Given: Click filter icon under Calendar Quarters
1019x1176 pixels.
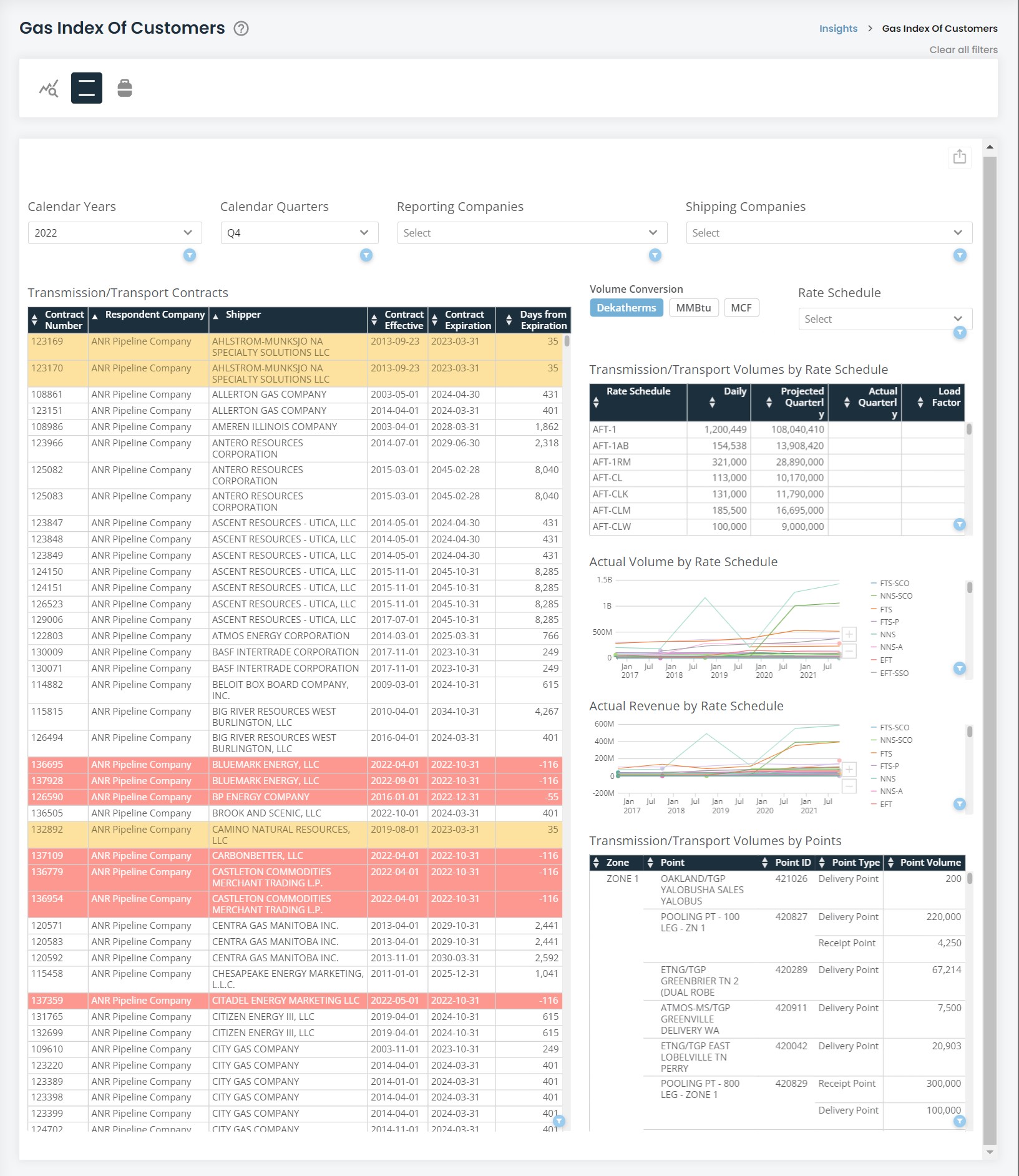Looking at the screenshot, I should (366, 255).
